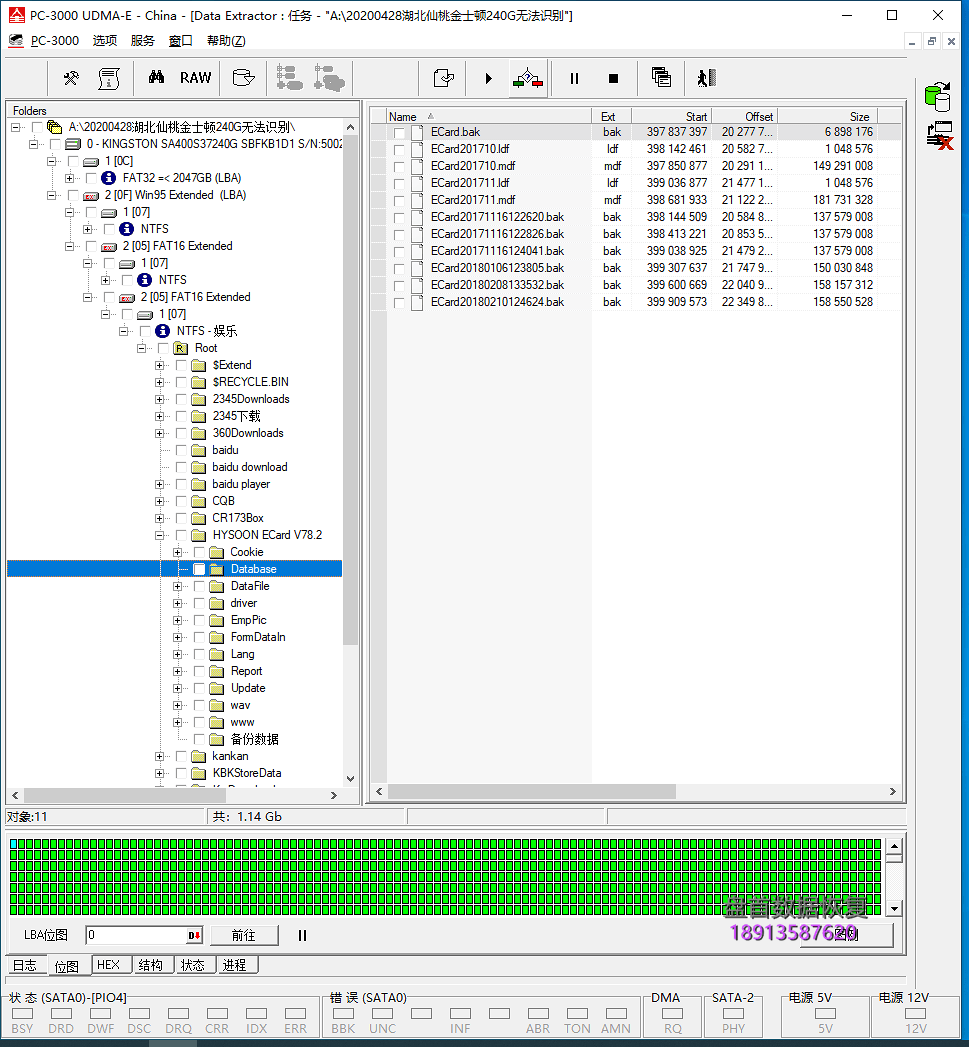Click the task folder icon at tree root
Image resolution: width=969 pixels, height=1047 pixels.
pos(55,127)
